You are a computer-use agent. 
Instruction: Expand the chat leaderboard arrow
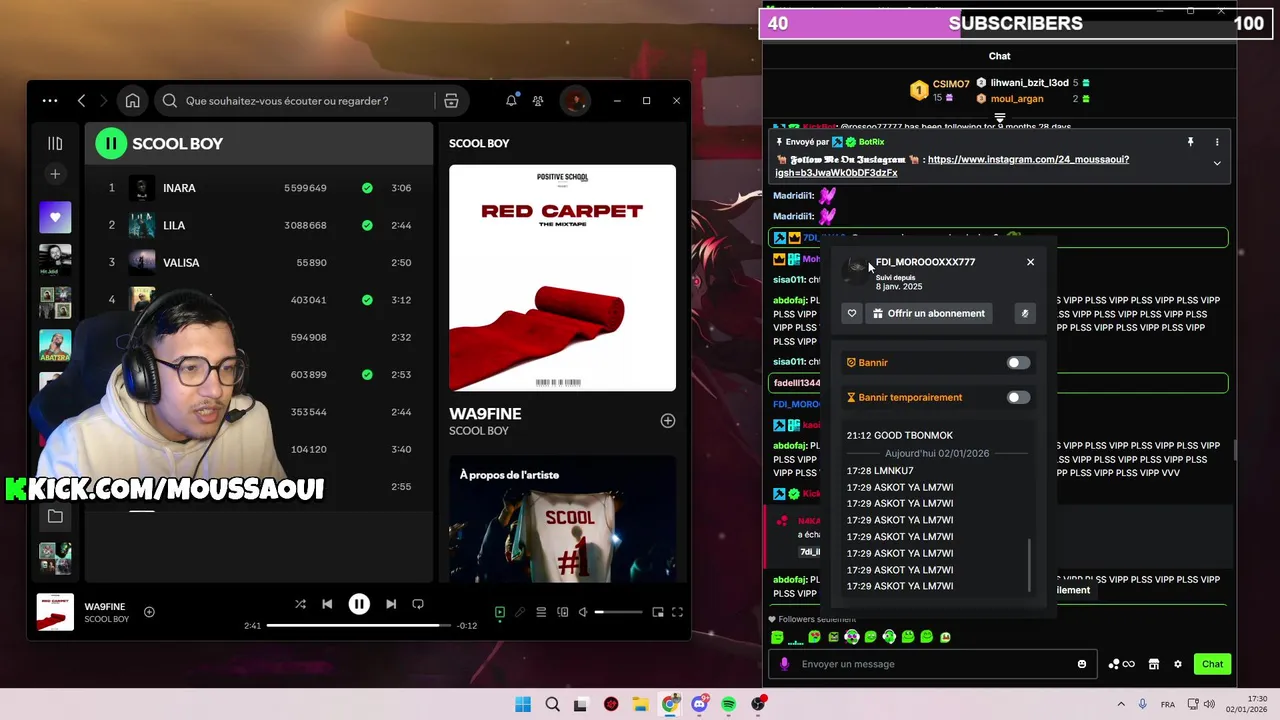point(1000,118)
